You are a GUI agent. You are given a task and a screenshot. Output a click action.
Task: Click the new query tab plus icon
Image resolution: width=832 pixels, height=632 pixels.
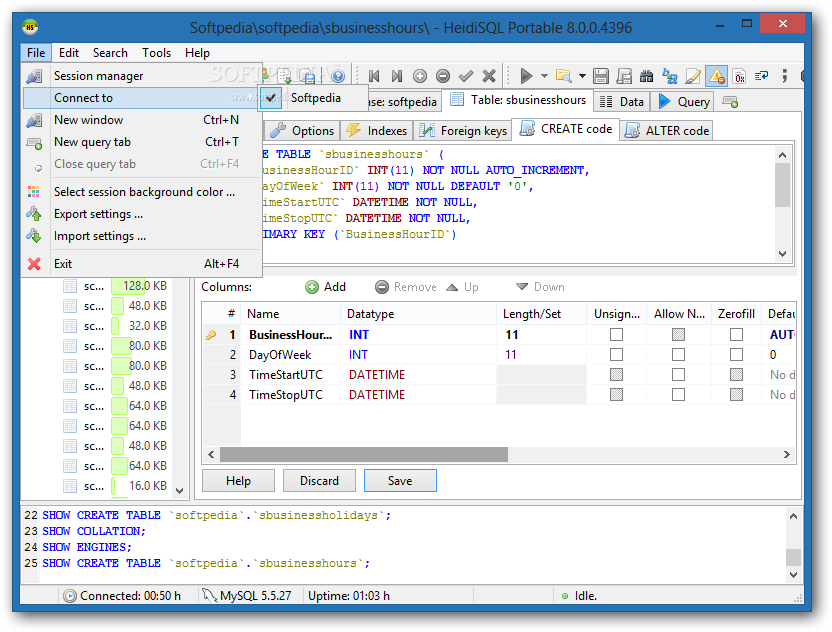coord(731,102)
